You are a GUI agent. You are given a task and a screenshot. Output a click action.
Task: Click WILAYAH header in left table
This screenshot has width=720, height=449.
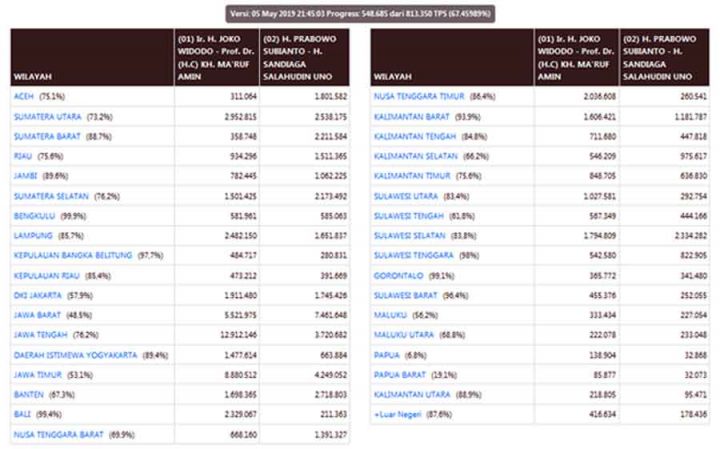pos(34,77)
